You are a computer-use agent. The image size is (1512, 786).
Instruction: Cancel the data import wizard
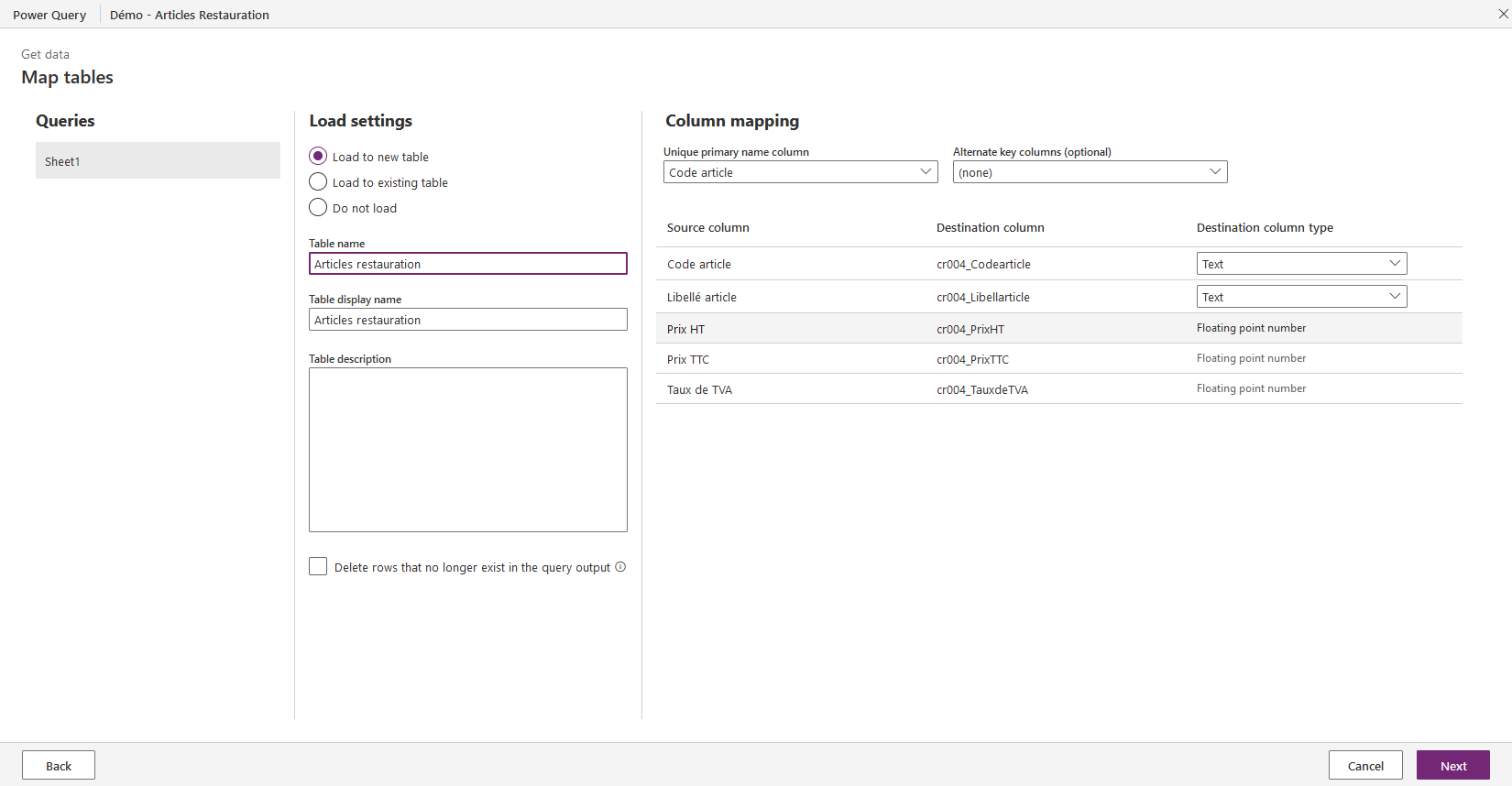[1365, 766]
